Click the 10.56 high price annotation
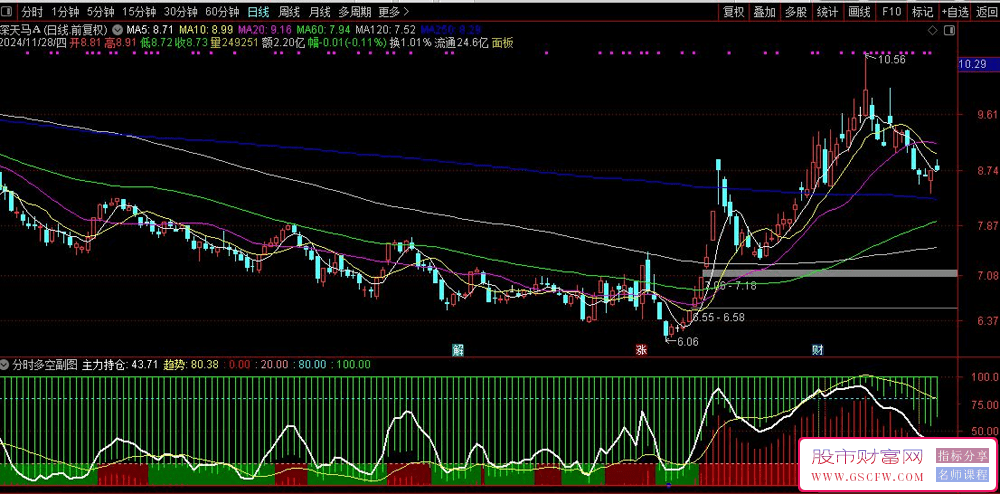The image size is (1000, 494). (892, 60)
